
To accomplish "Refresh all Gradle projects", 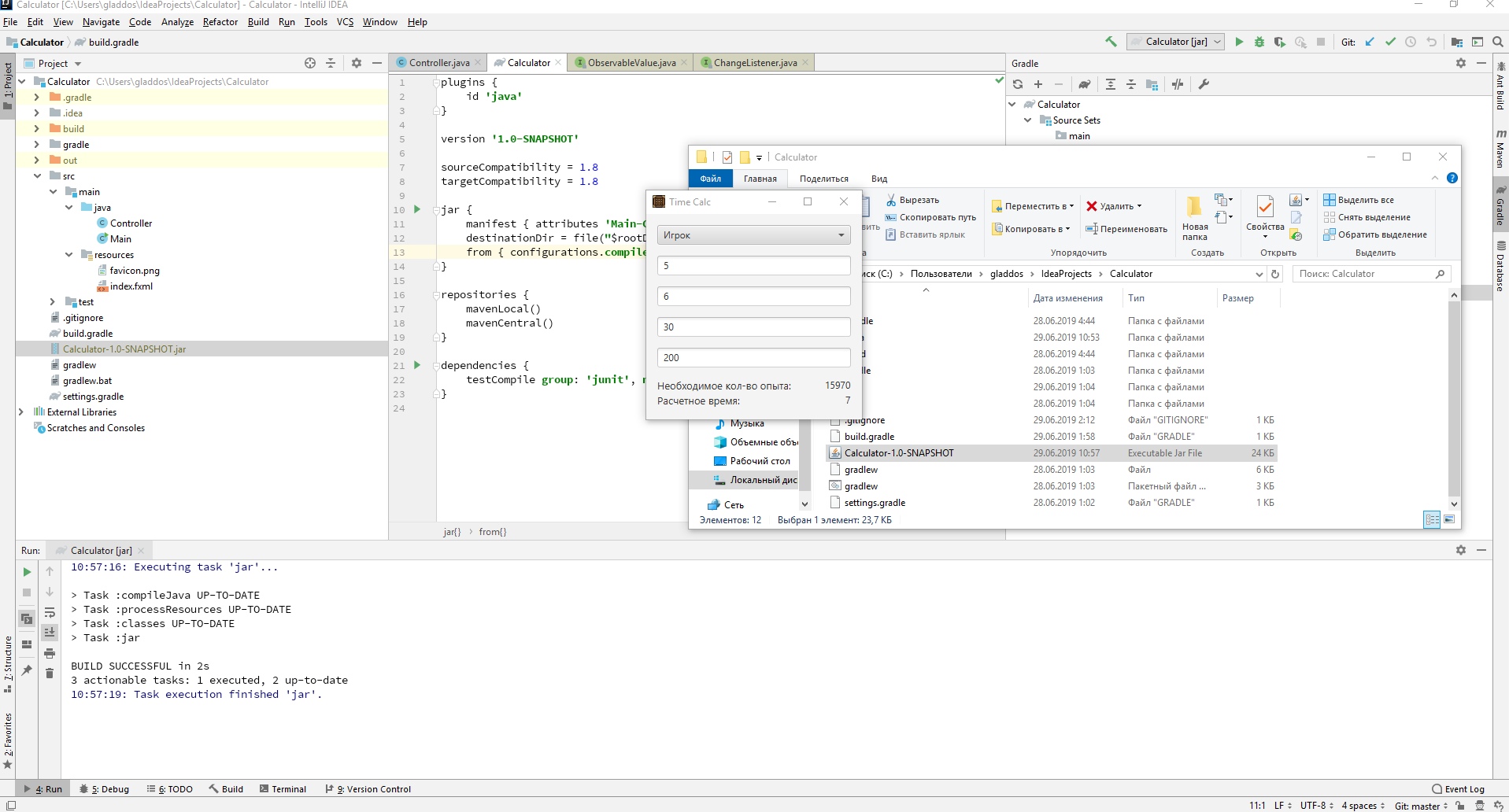I will 1018,84.
